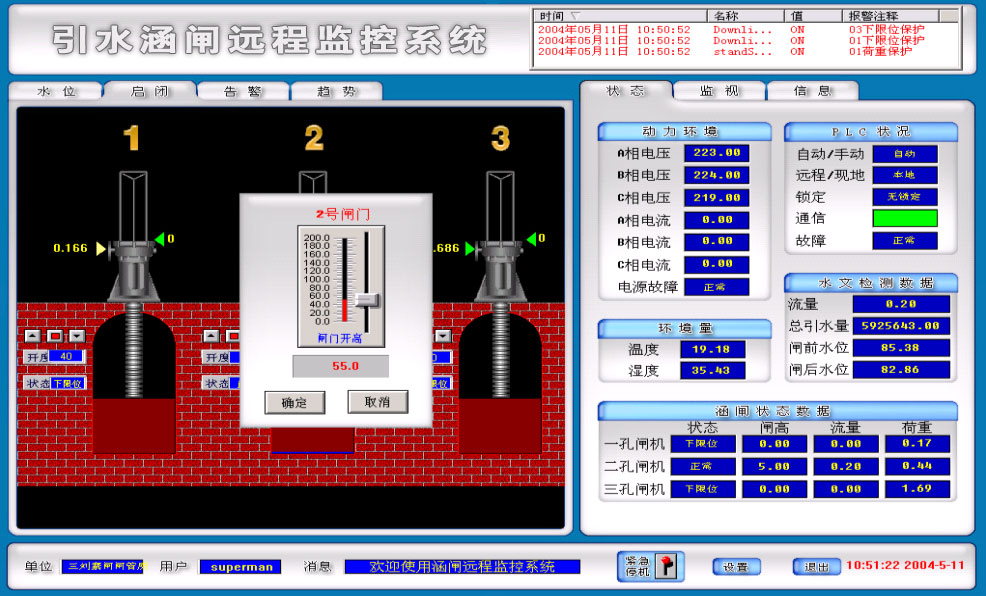Toggle the 远程/现地 control indicator
This screenshot has width=986, height=596.
[x=904, y=175]
